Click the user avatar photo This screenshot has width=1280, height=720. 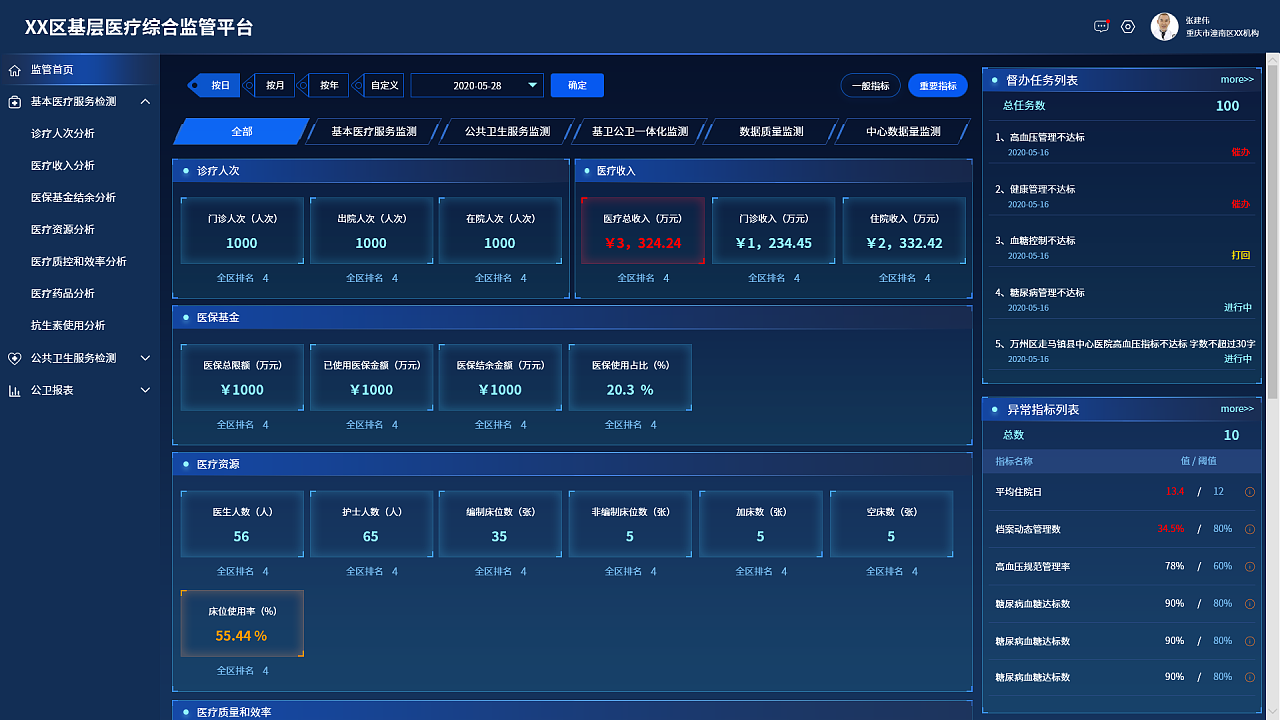pyautogui.click(x=1164, y=27)
